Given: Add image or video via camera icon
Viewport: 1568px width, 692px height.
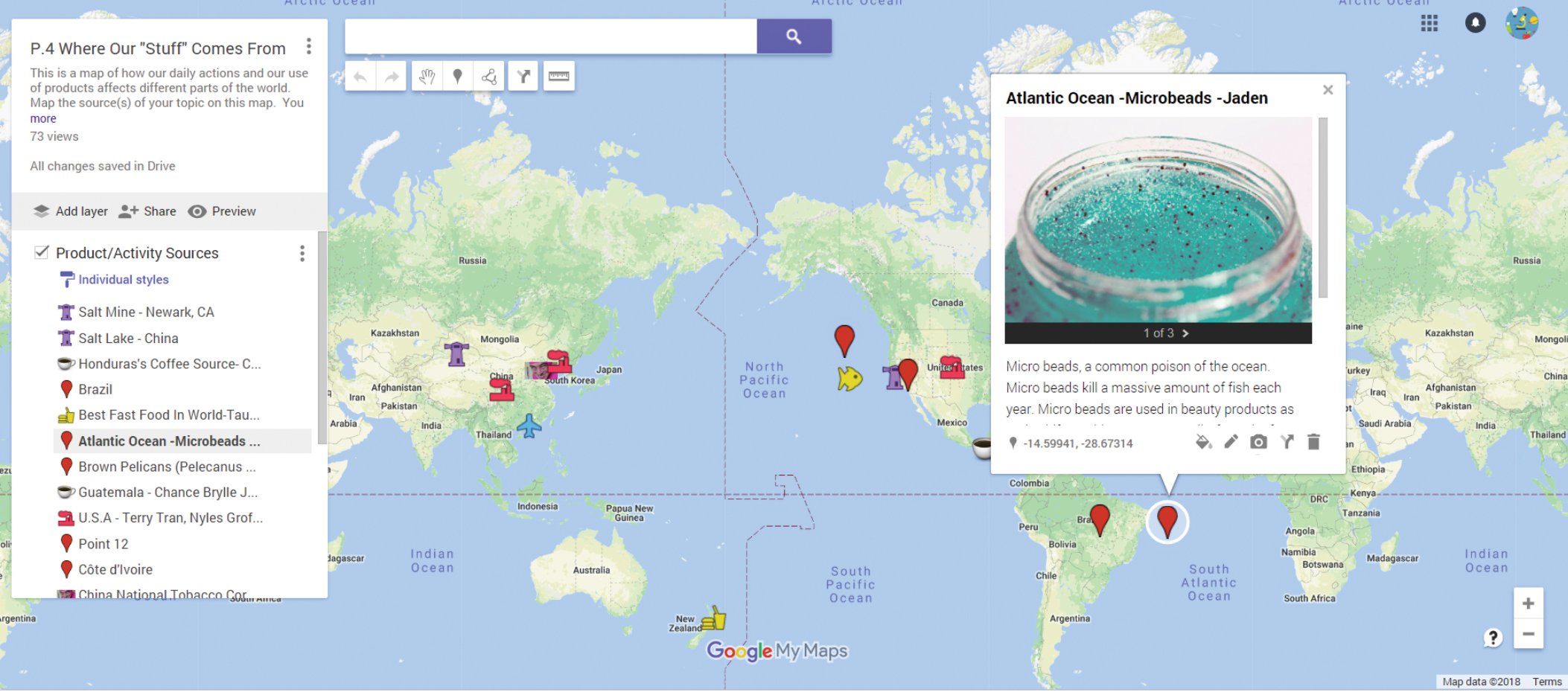Looking at the screenshot, I should [1258, 442].
